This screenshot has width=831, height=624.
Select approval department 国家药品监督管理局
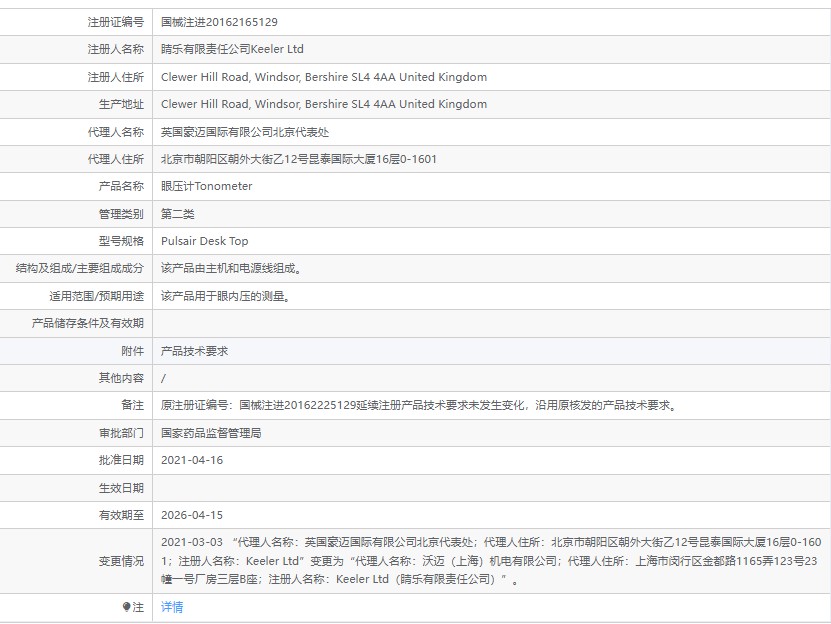coord(211,433)
